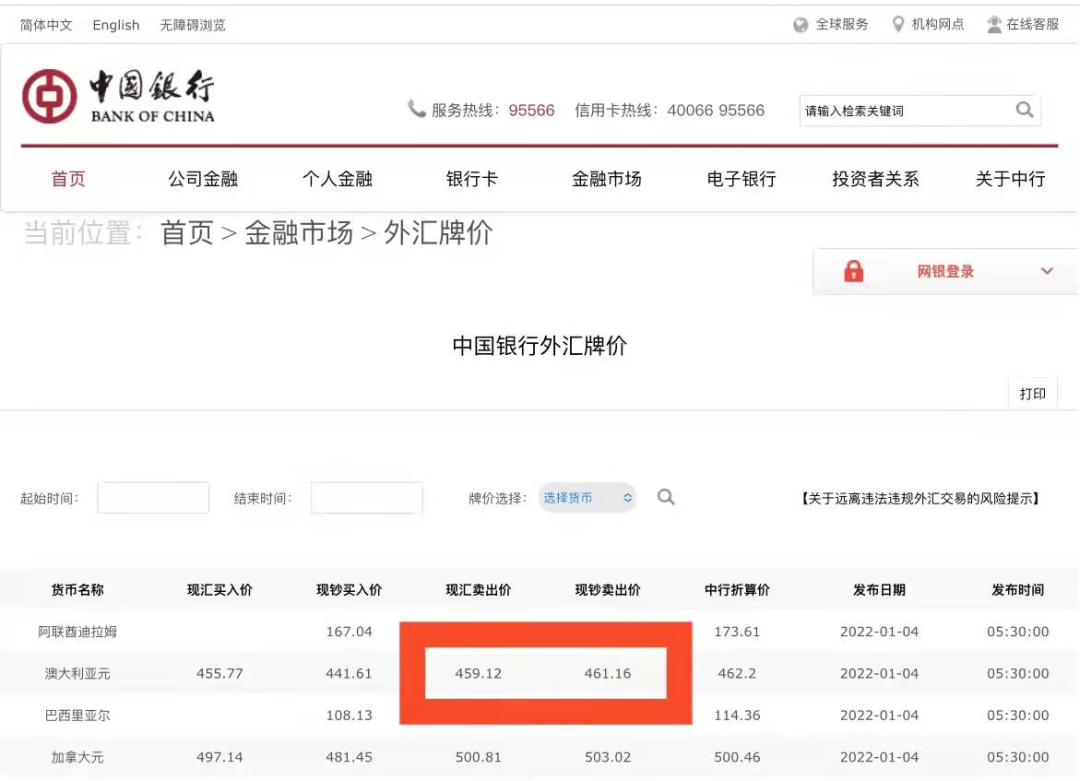Click the Bank of China logo
The height and width of the screenshot is (781, 1080).
tap(118, 96)
